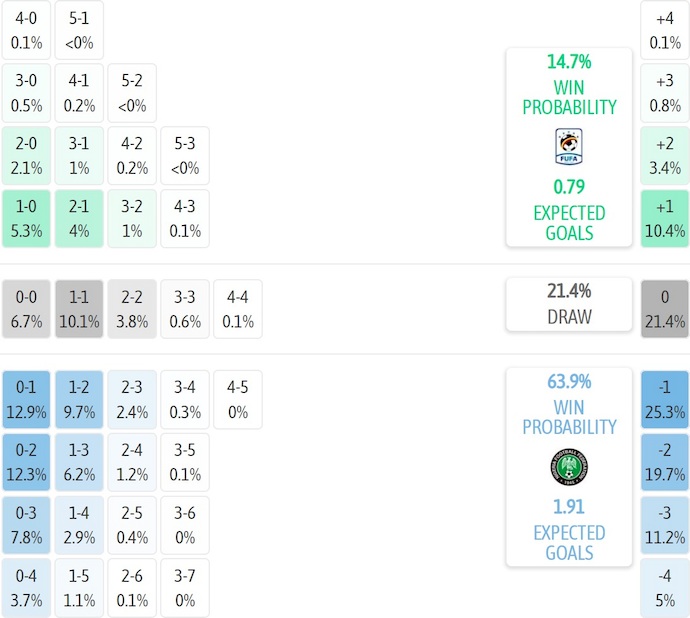Image resolution: width=690 pixels, height=618 pixels.
Task: Select the 2-1 score tile
Action: pyautogui.click(x=79, y=218)
